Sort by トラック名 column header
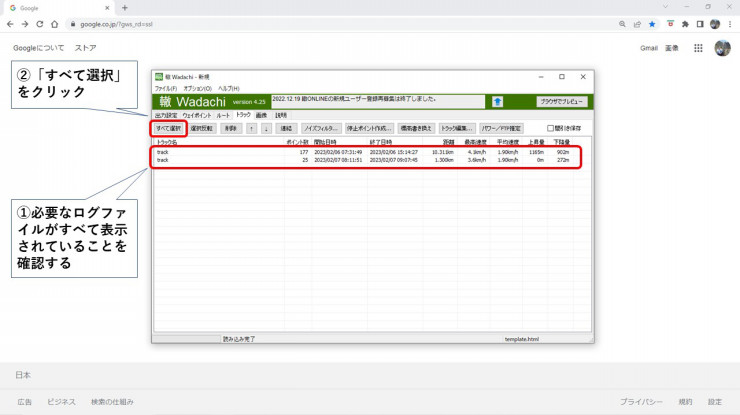Image resolution: width=740 pixels, height=415 pixels. 219,142
